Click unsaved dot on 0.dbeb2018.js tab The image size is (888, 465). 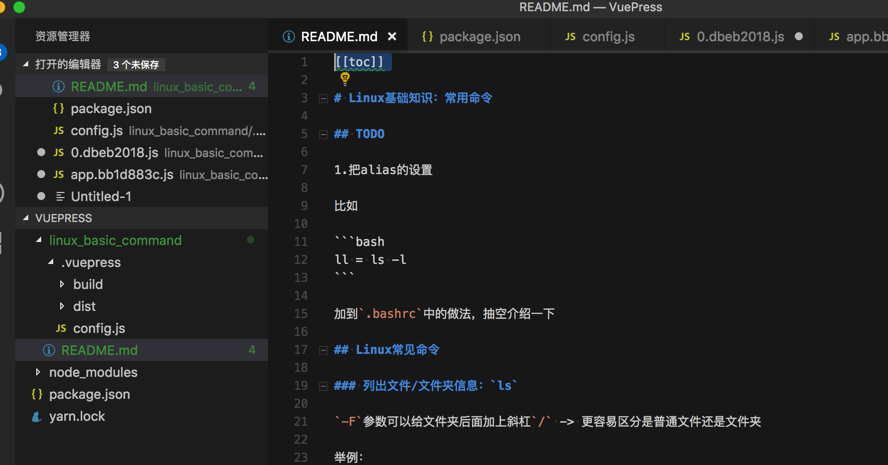point(799,36)
